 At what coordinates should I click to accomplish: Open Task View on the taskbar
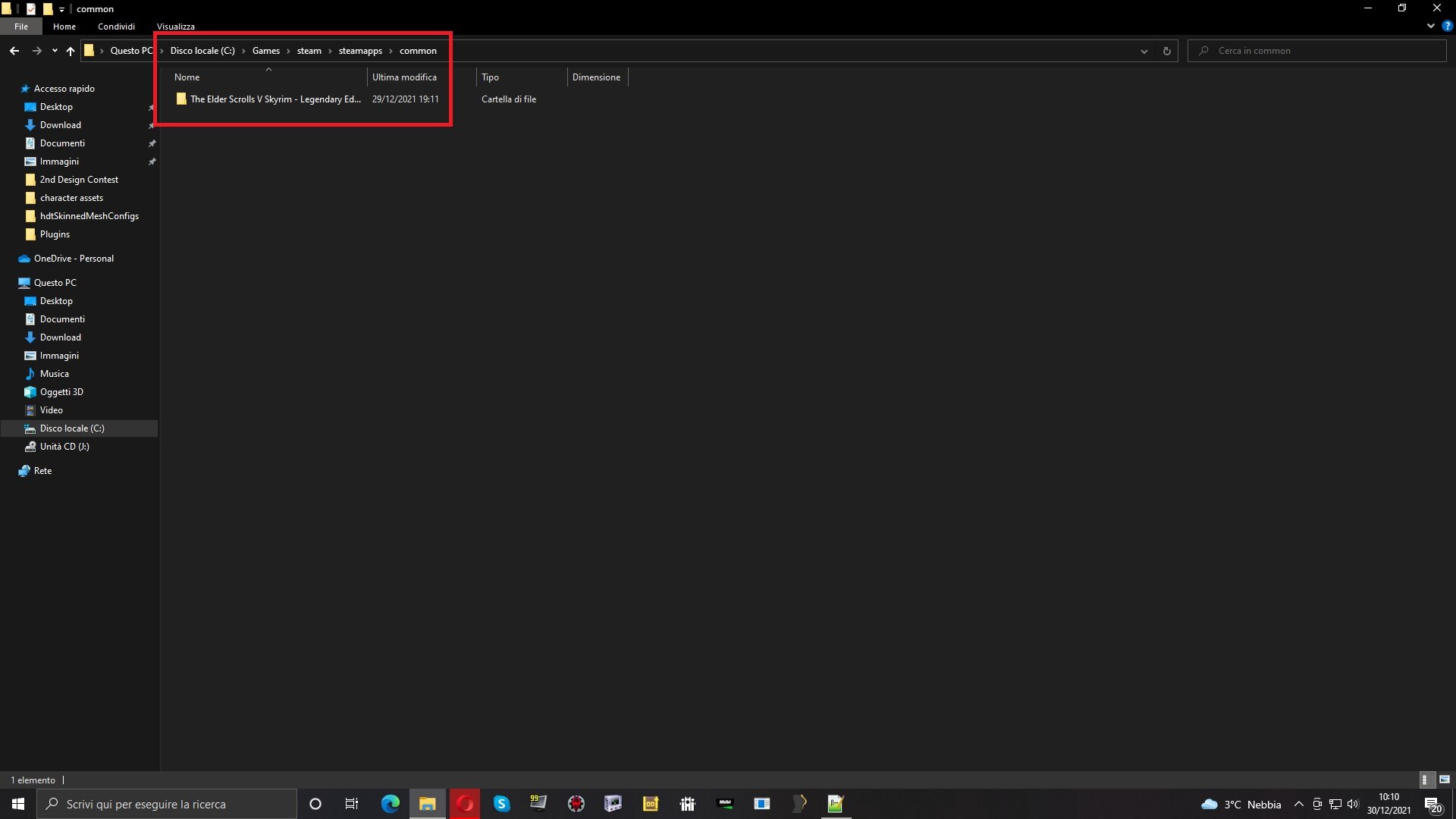(x=352, y=804)
